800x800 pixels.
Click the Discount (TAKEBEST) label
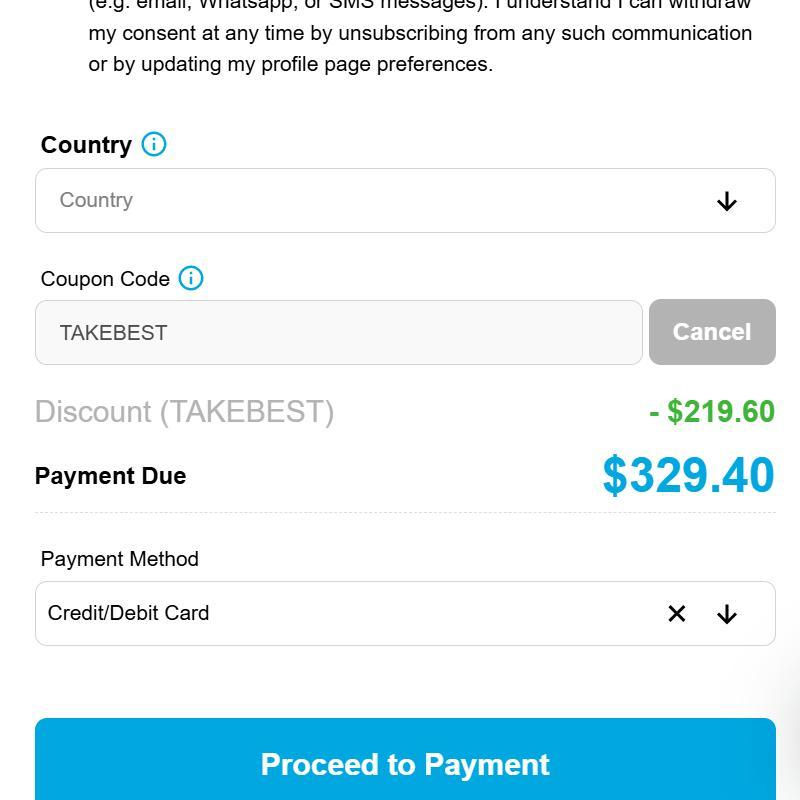pyautogui.click(x=184, y=412)
